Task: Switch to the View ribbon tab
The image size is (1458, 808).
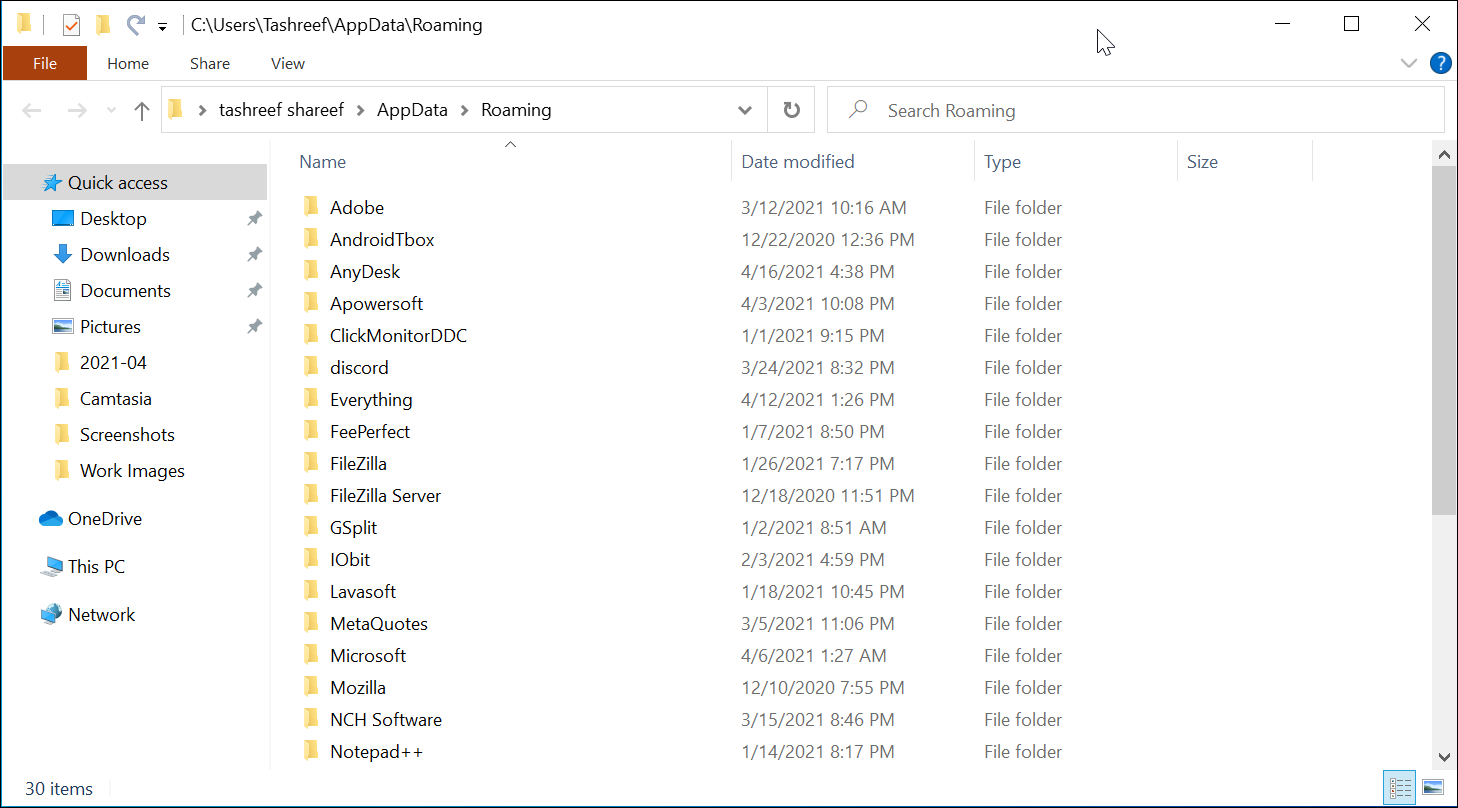Action: click(x=288, y=63)
